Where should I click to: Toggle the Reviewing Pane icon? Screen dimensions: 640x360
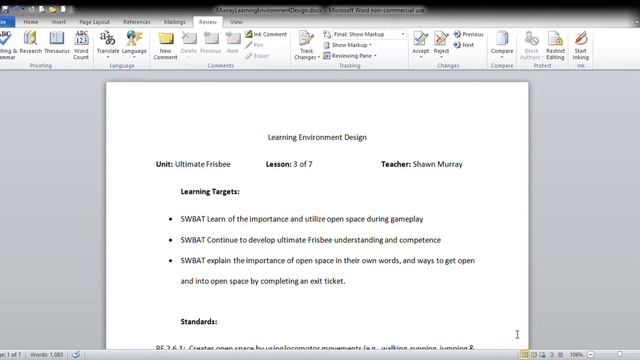coord(327,56)
